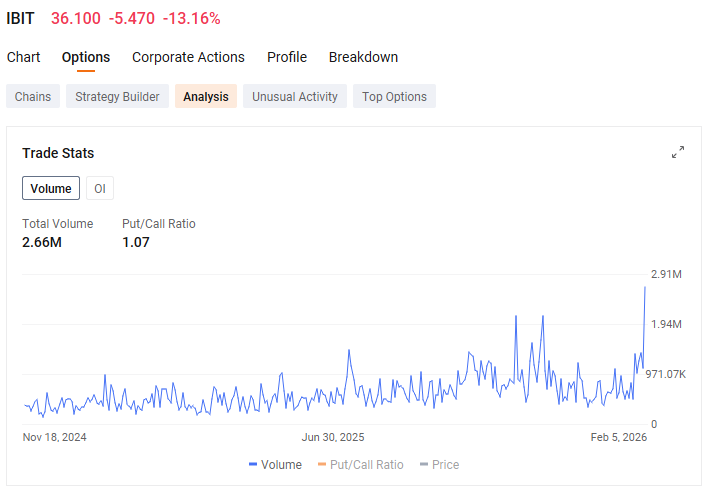
Task: Click the Feb 5, 2026 date label
Action: tap(619, 437)
